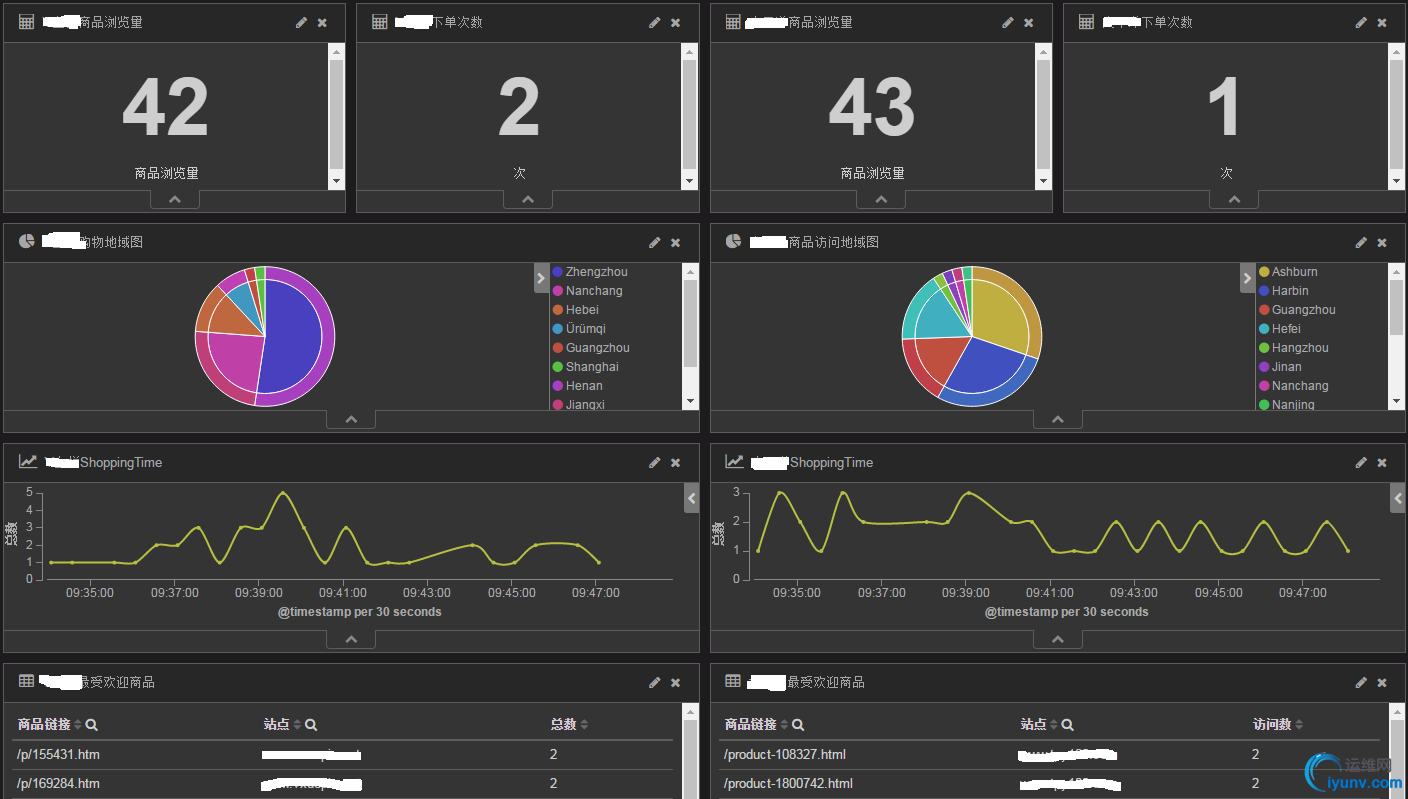The image size is (1408, 799).
Task: Click the /product-108327.html row link
Action: 783,754
